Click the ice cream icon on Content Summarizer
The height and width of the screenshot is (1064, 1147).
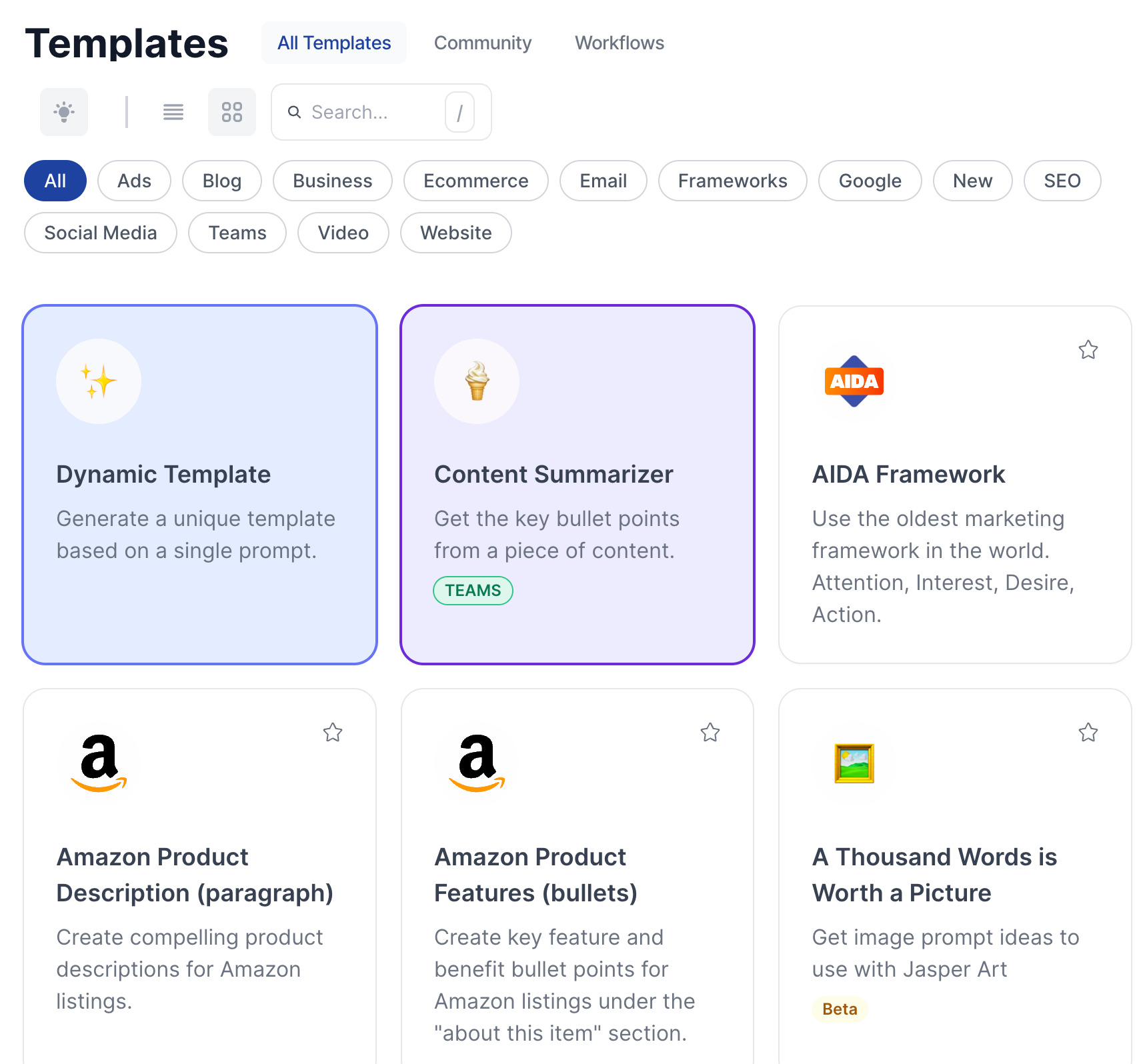pyautogui.click(x=476, y=381)
